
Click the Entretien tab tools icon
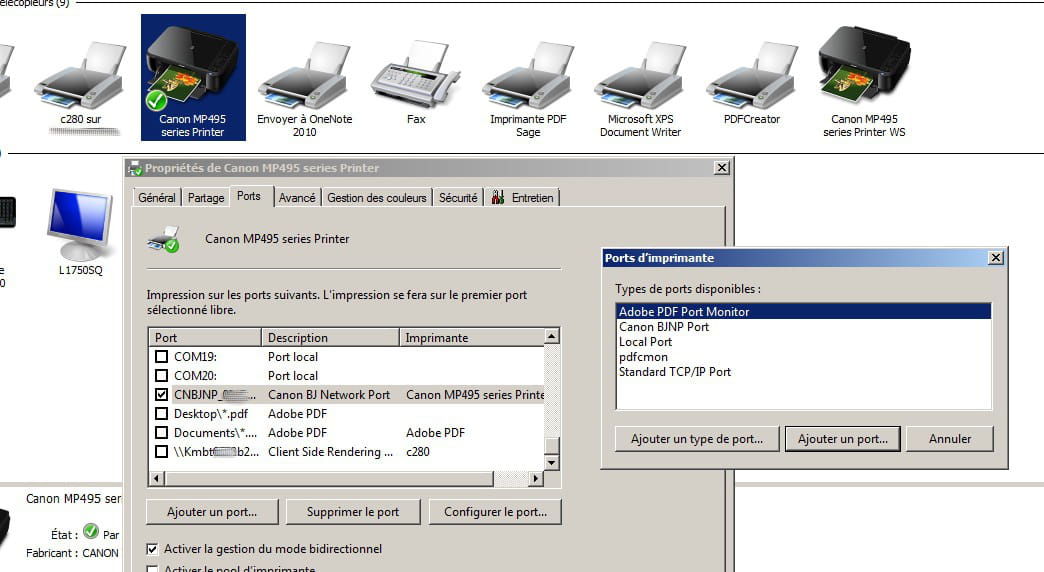coord(497,197)
